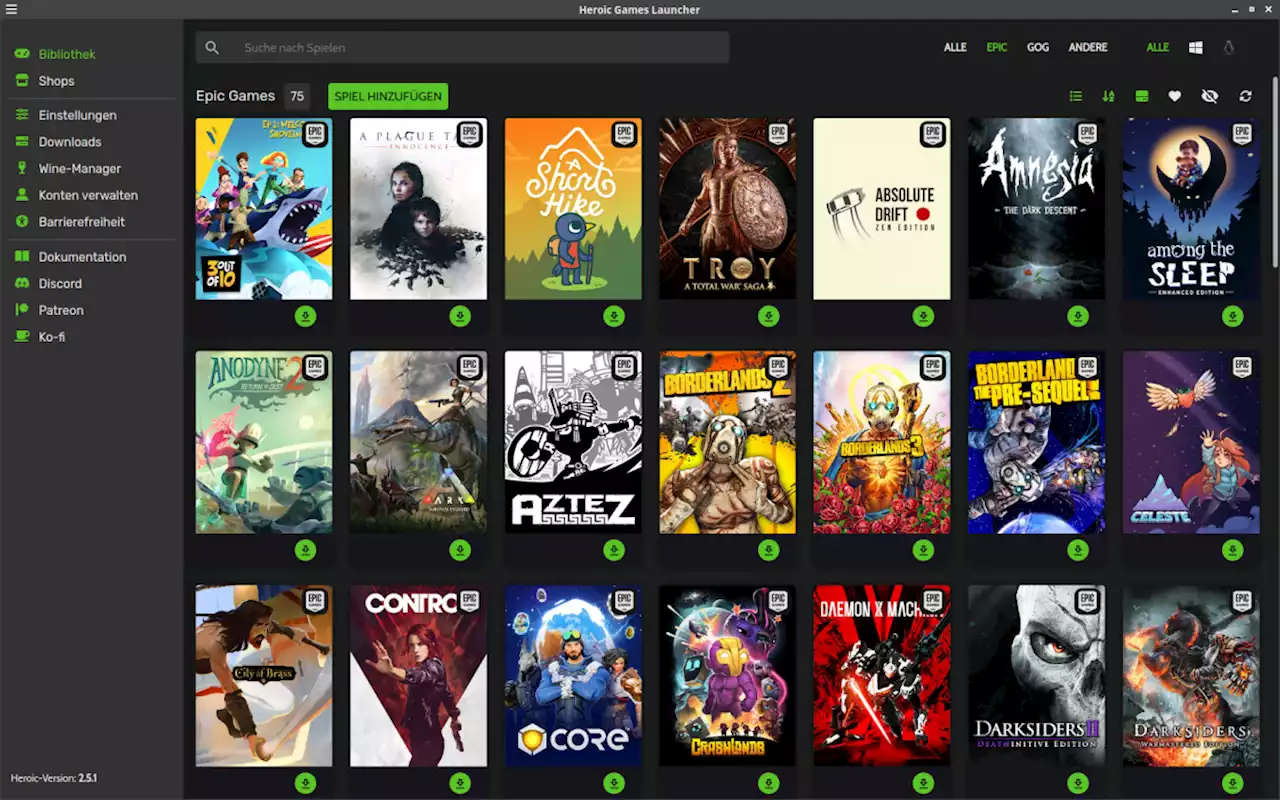Download A Plague Tale Innocence
Screen dimensions: 1280x800
click(x=460, y=316)
